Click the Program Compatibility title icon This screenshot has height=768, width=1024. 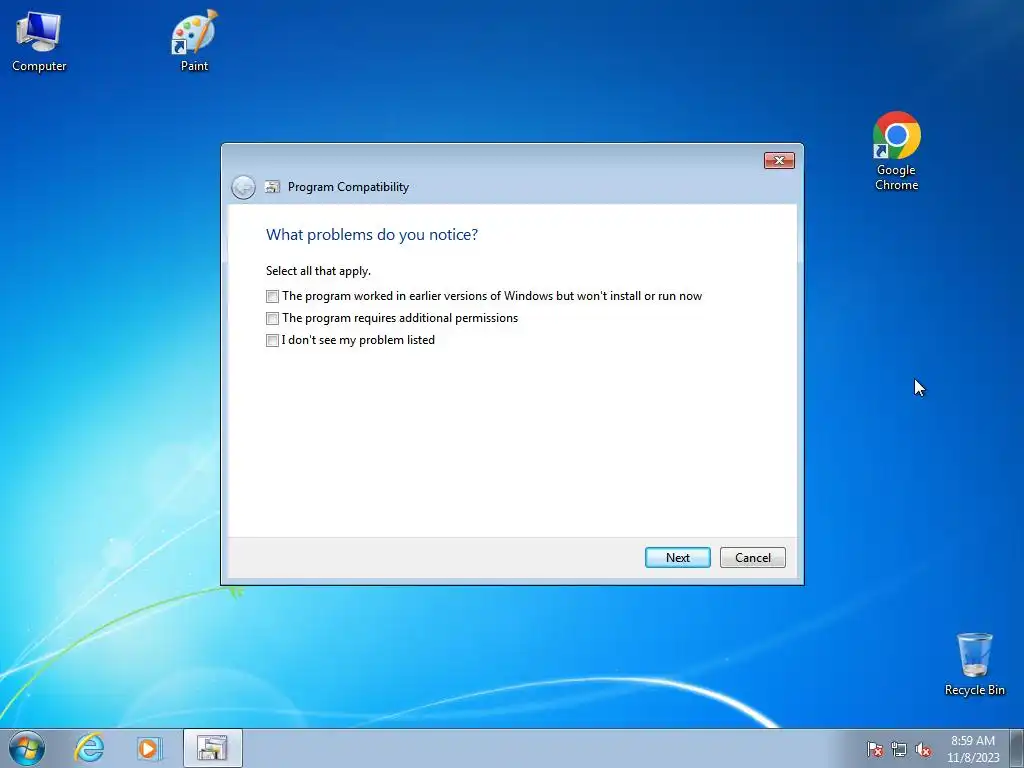coord(272,187)
